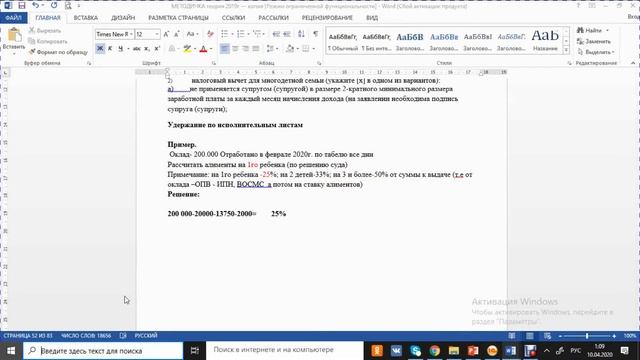Viewport: 640px width, 360px height.
Task: Decrease the font size
Action: (x=177, y=34)
